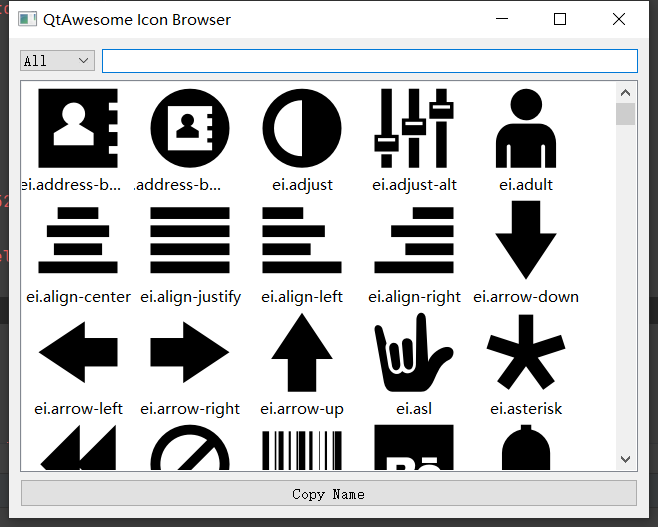658x527 pixels.
Task: Choose the ei.align-right icon
Action: click(414, 240)
